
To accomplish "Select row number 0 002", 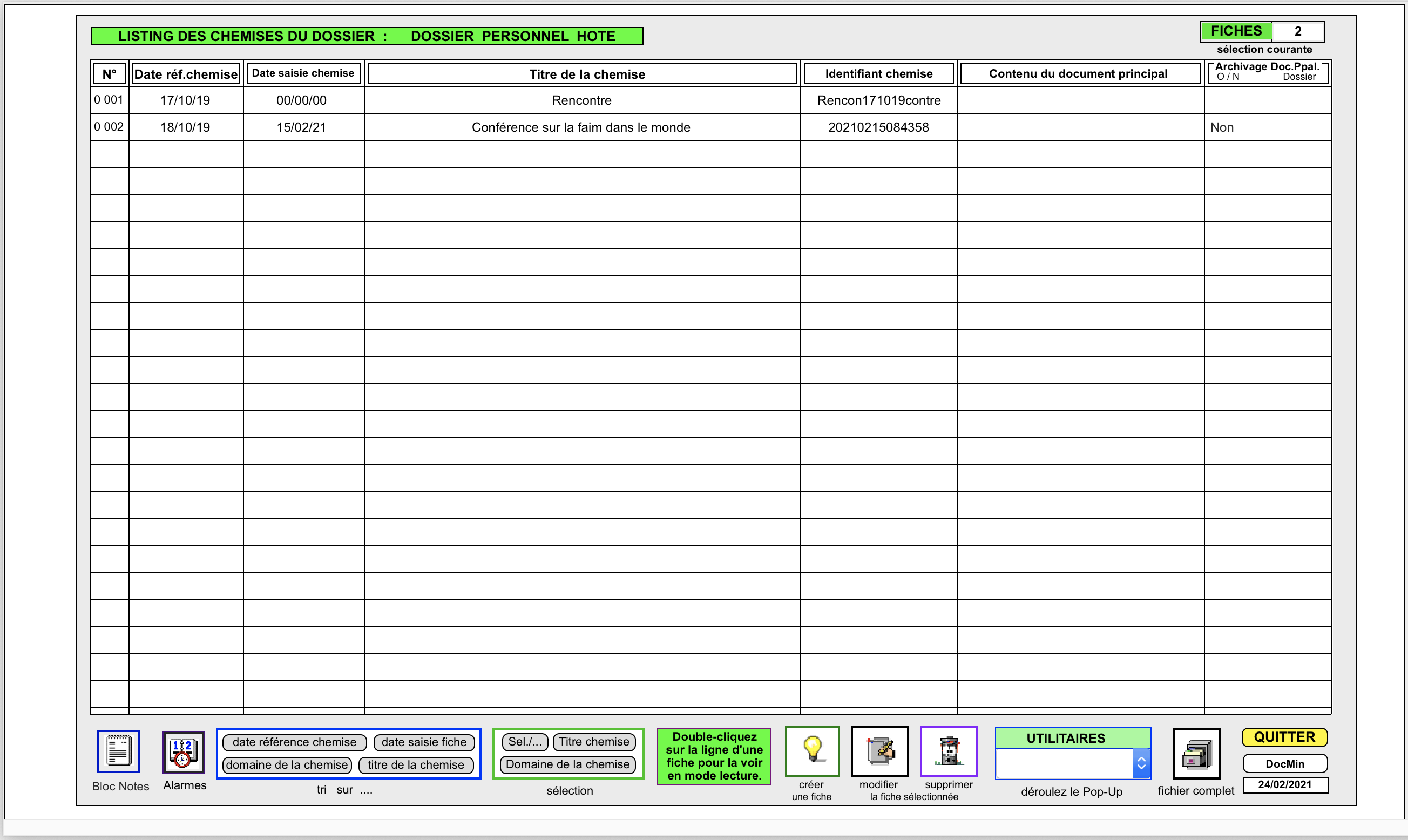I will tap(109, 127).
